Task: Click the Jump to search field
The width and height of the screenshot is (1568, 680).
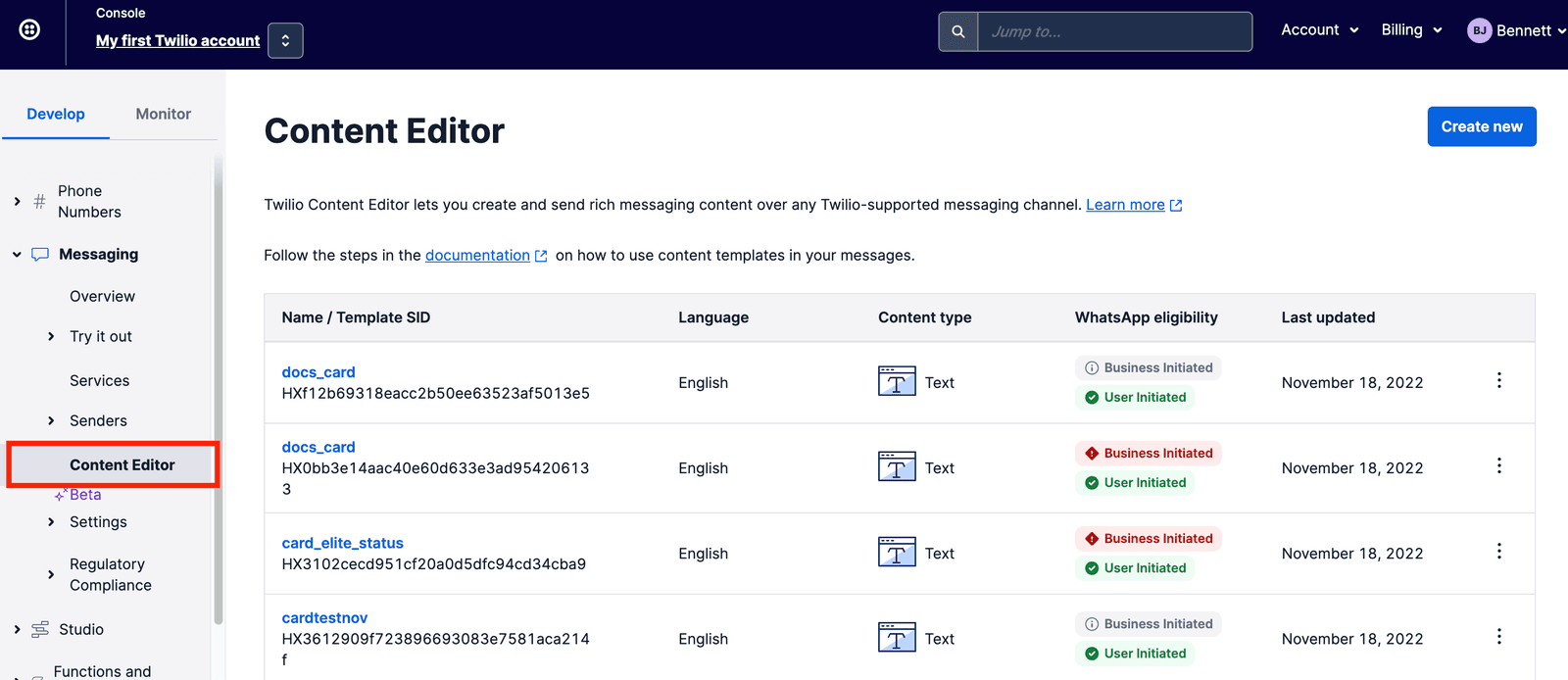Action: coord(1114,31)
